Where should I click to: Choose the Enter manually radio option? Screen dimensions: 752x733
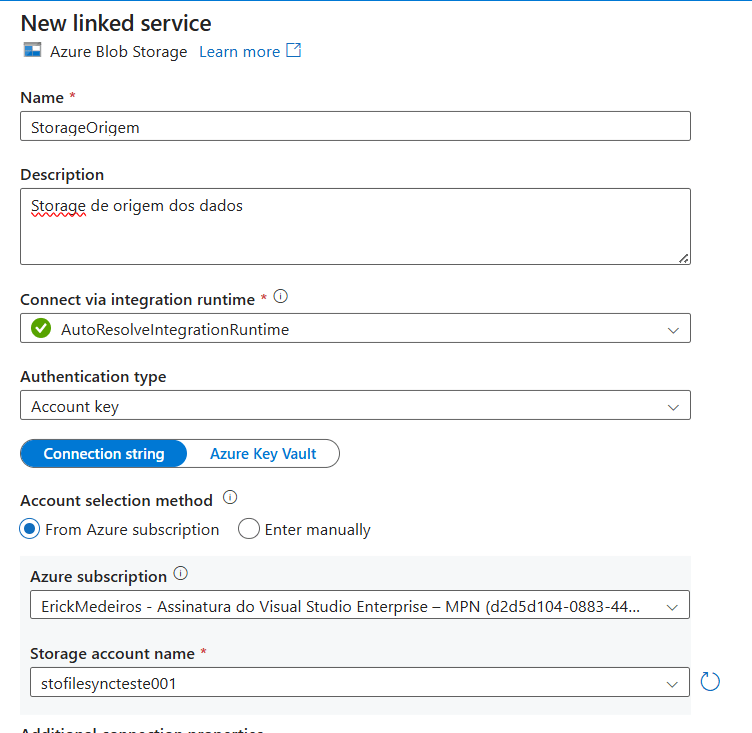click(x=249, y=530)
